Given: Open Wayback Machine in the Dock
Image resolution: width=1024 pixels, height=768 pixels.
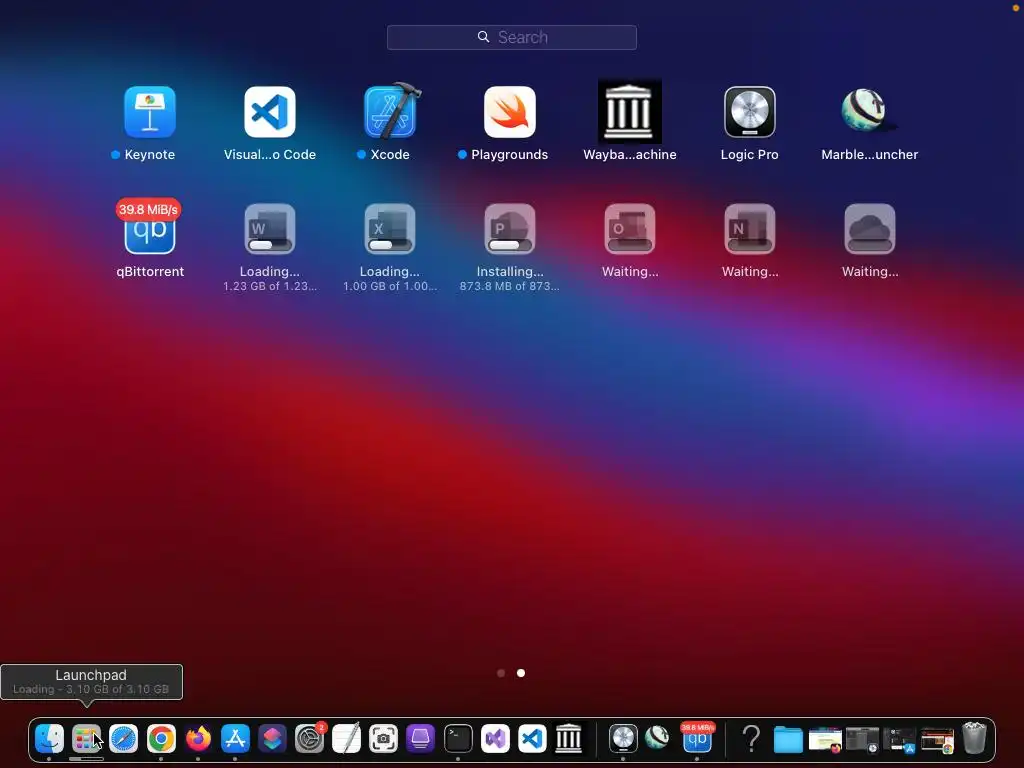Looking at the screenshot, I should point(569,739).
